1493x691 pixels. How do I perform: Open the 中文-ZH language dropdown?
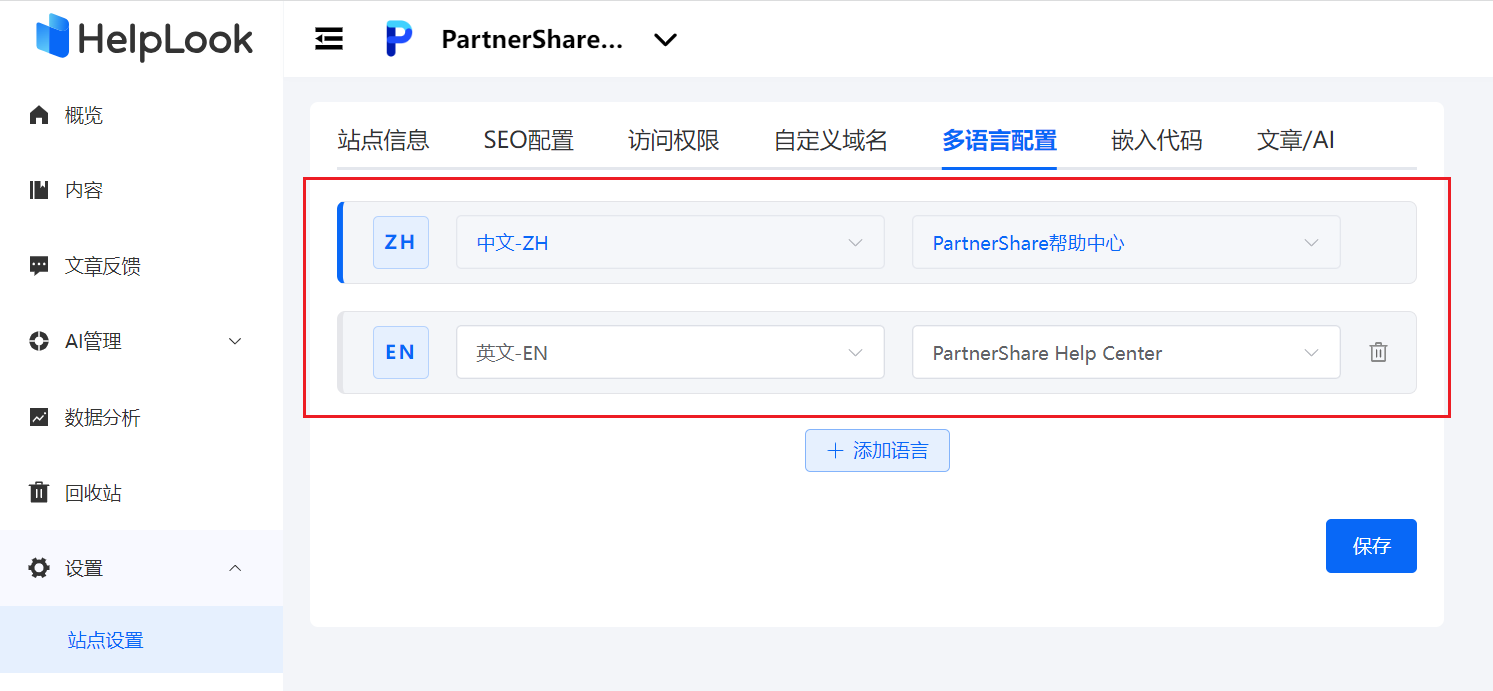pos(670,242)
